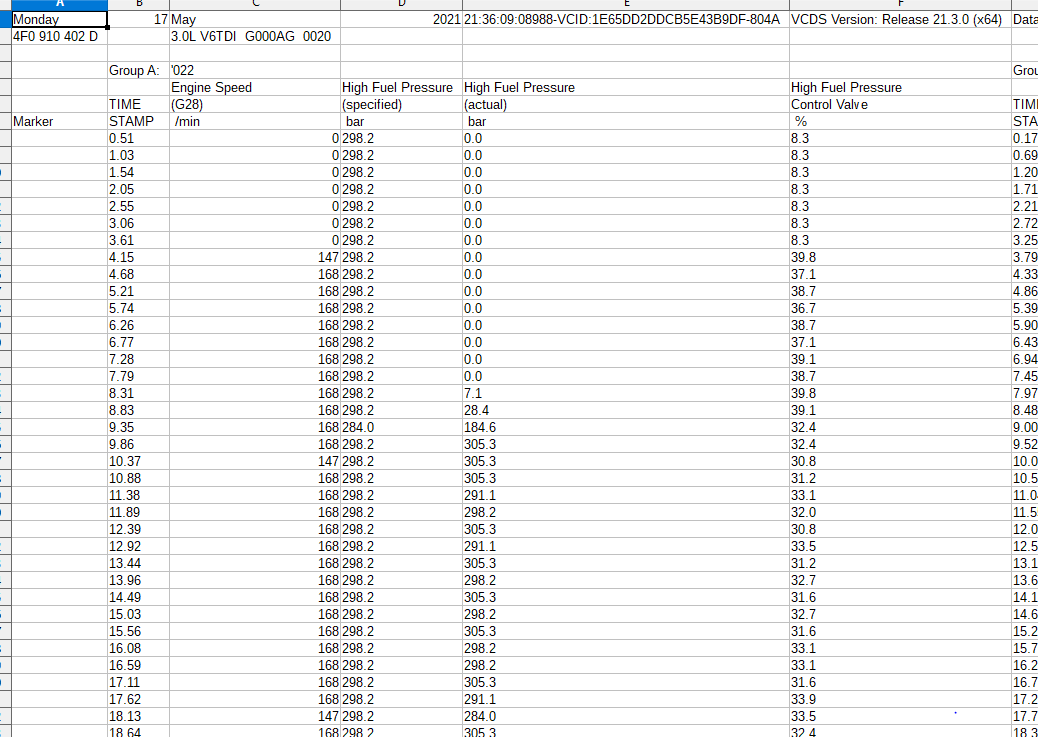Click the actual pressure value 184.6
Image resolution: width=1038 pixels, height=737 pixels.
tap(625, 428)
